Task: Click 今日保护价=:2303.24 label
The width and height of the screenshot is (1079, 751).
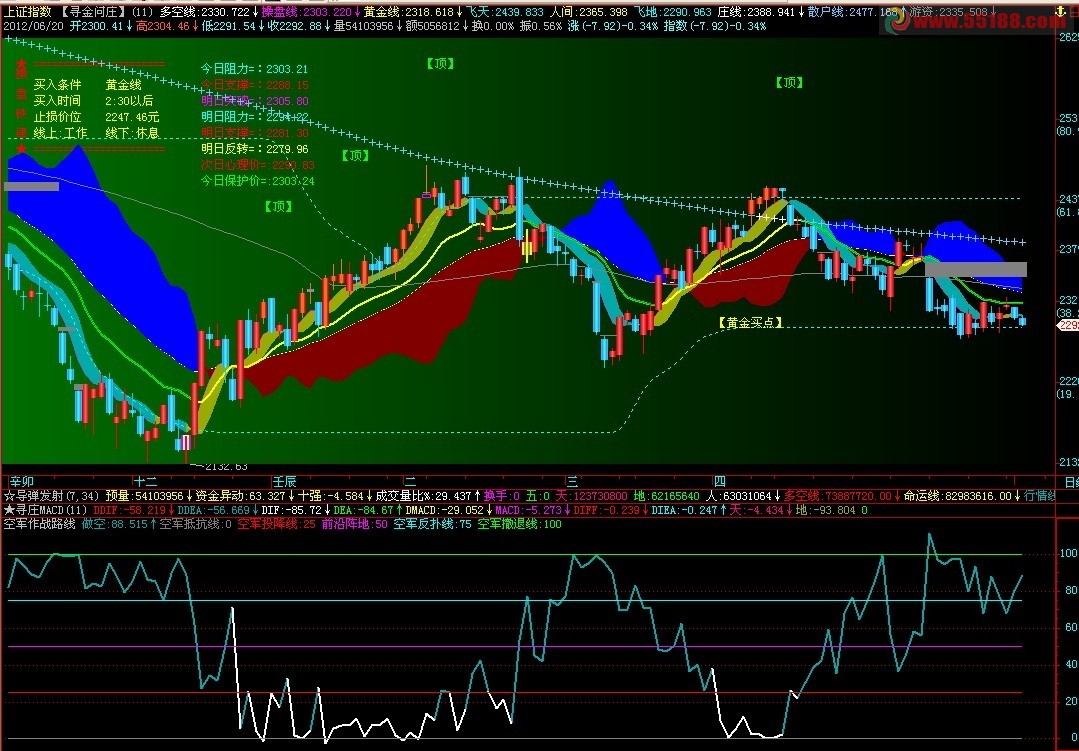Action: [258, 180]
